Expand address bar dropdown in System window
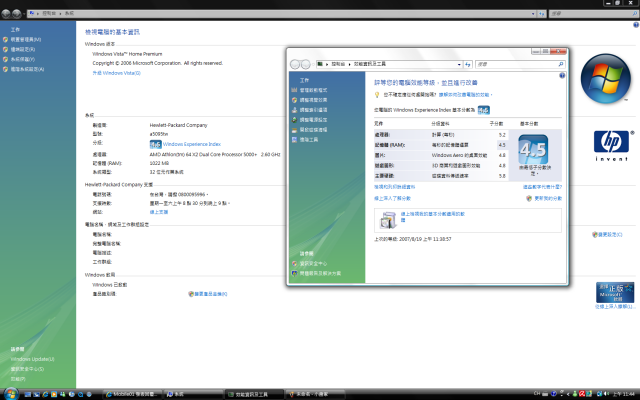Image resolution: width=640 pixels, height=400 pixels. 533,14
